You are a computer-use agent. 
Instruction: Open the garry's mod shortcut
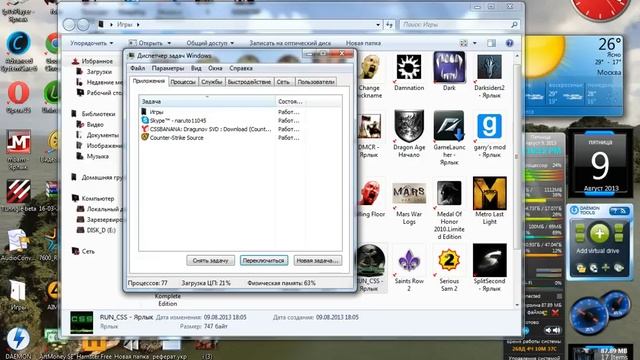coord(489,127)
